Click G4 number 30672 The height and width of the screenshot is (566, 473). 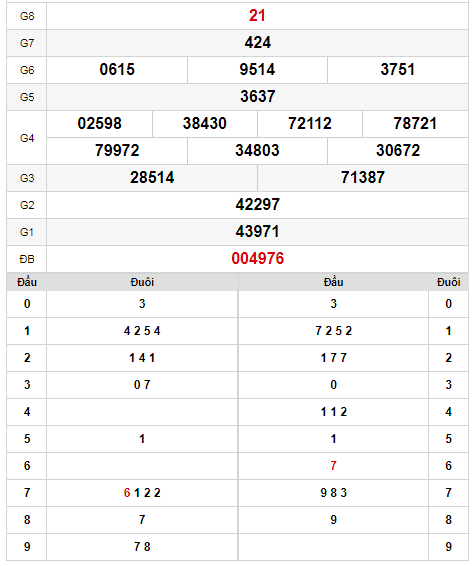(398, 151)
